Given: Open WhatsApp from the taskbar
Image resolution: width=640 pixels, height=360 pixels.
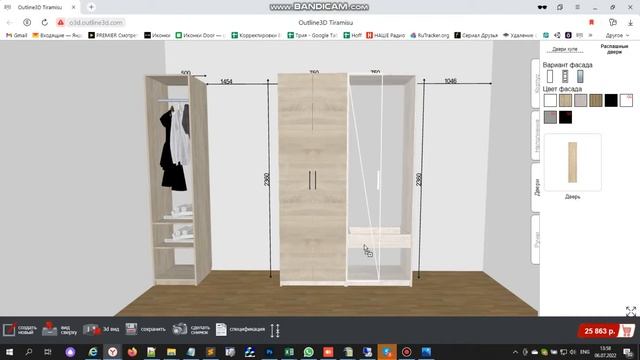Looking at the screenshot, I should point(309,352).
